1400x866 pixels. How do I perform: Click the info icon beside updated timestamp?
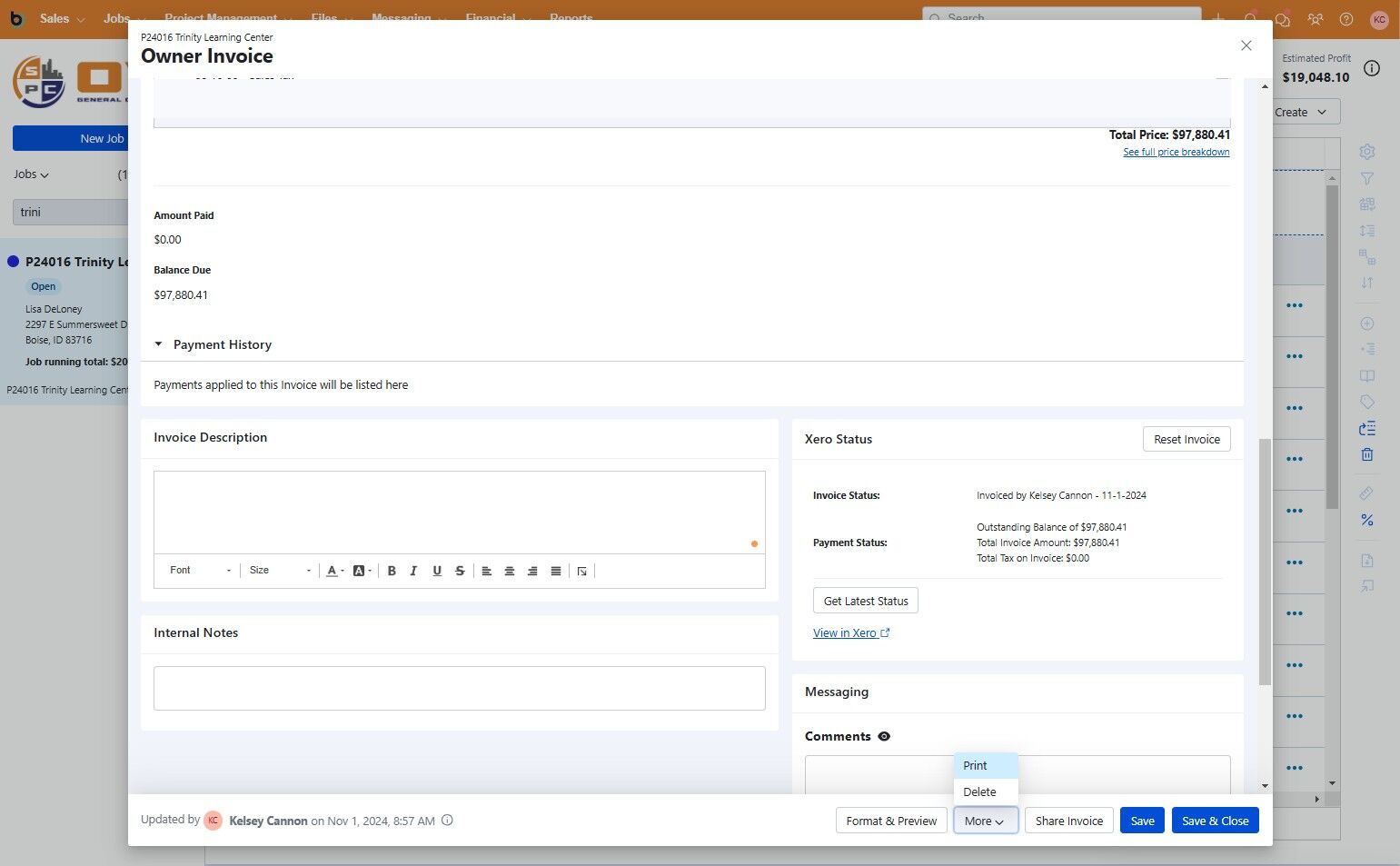pyautogui.click(x=447, y=821)
